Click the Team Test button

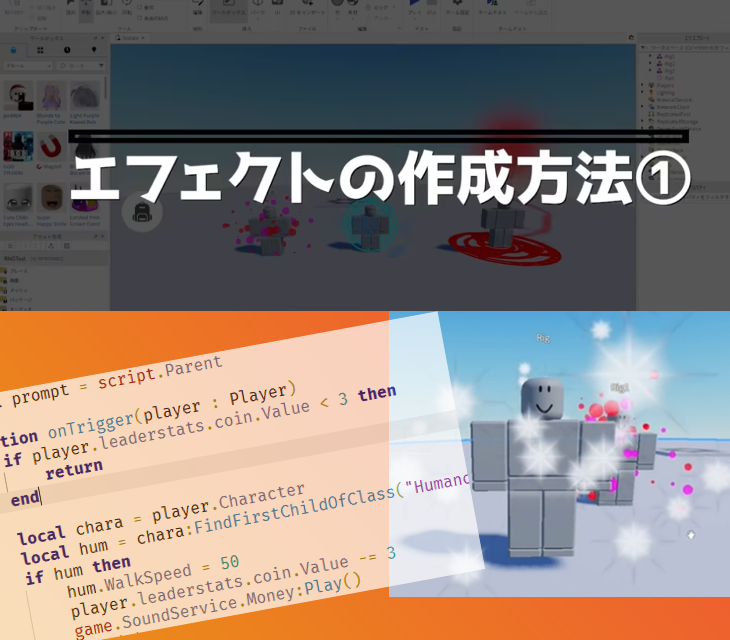(492, 8)
